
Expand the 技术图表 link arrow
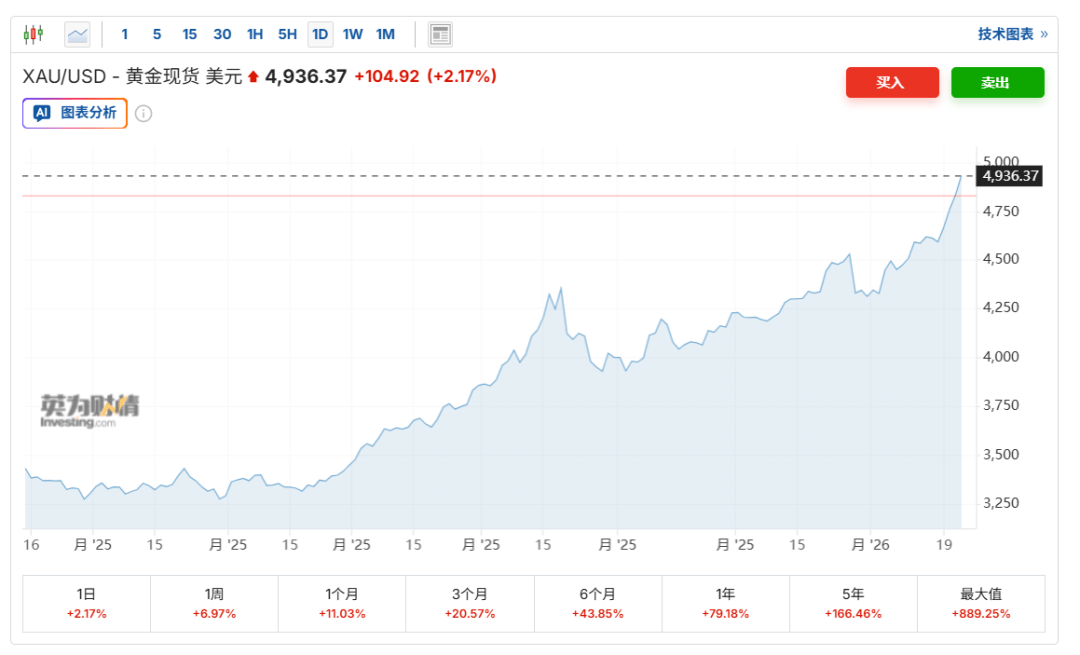[x=1044, y=34]
